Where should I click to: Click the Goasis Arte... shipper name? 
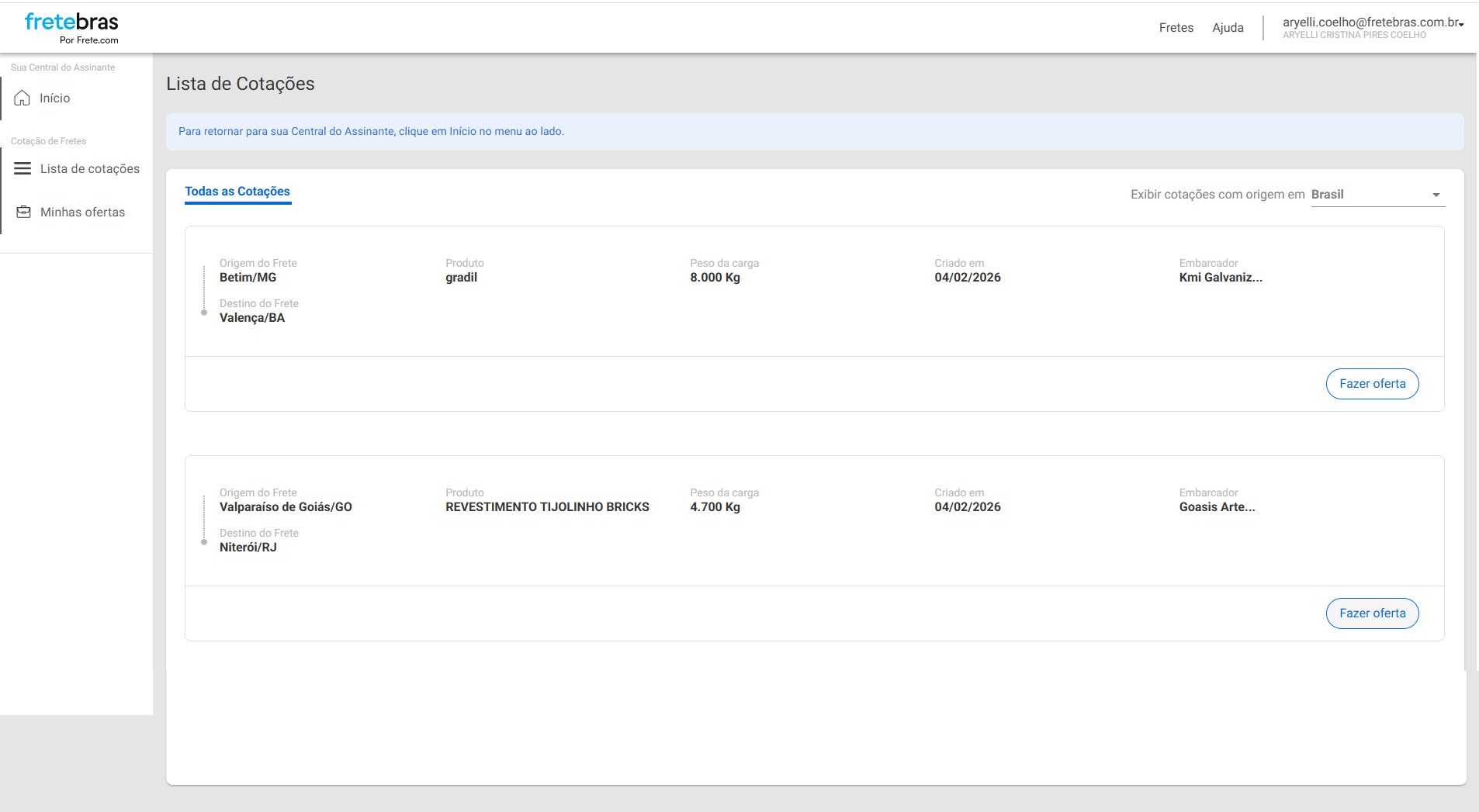click(x=1217, y=507)
